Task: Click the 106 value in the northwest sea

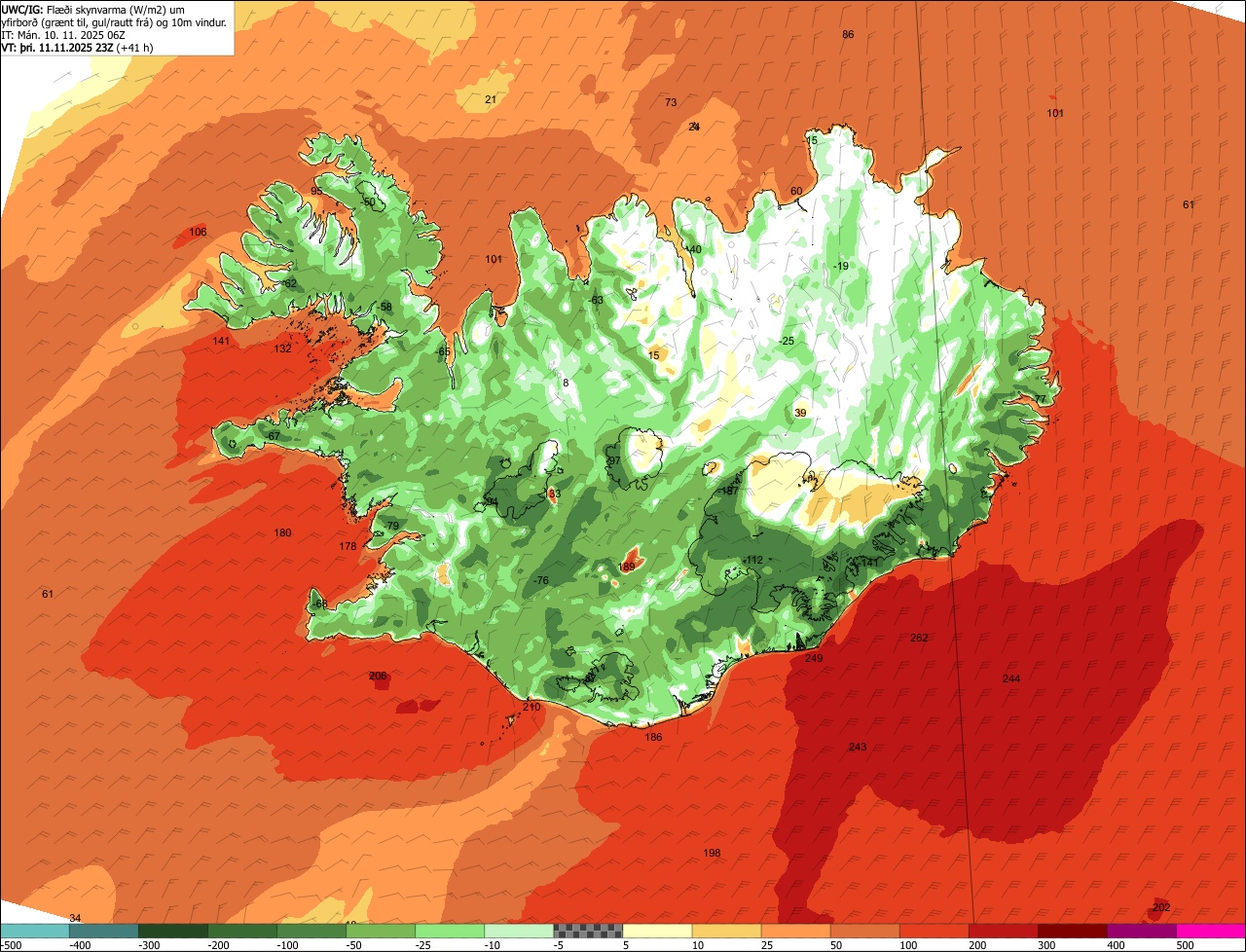Action: coord(199,232)
